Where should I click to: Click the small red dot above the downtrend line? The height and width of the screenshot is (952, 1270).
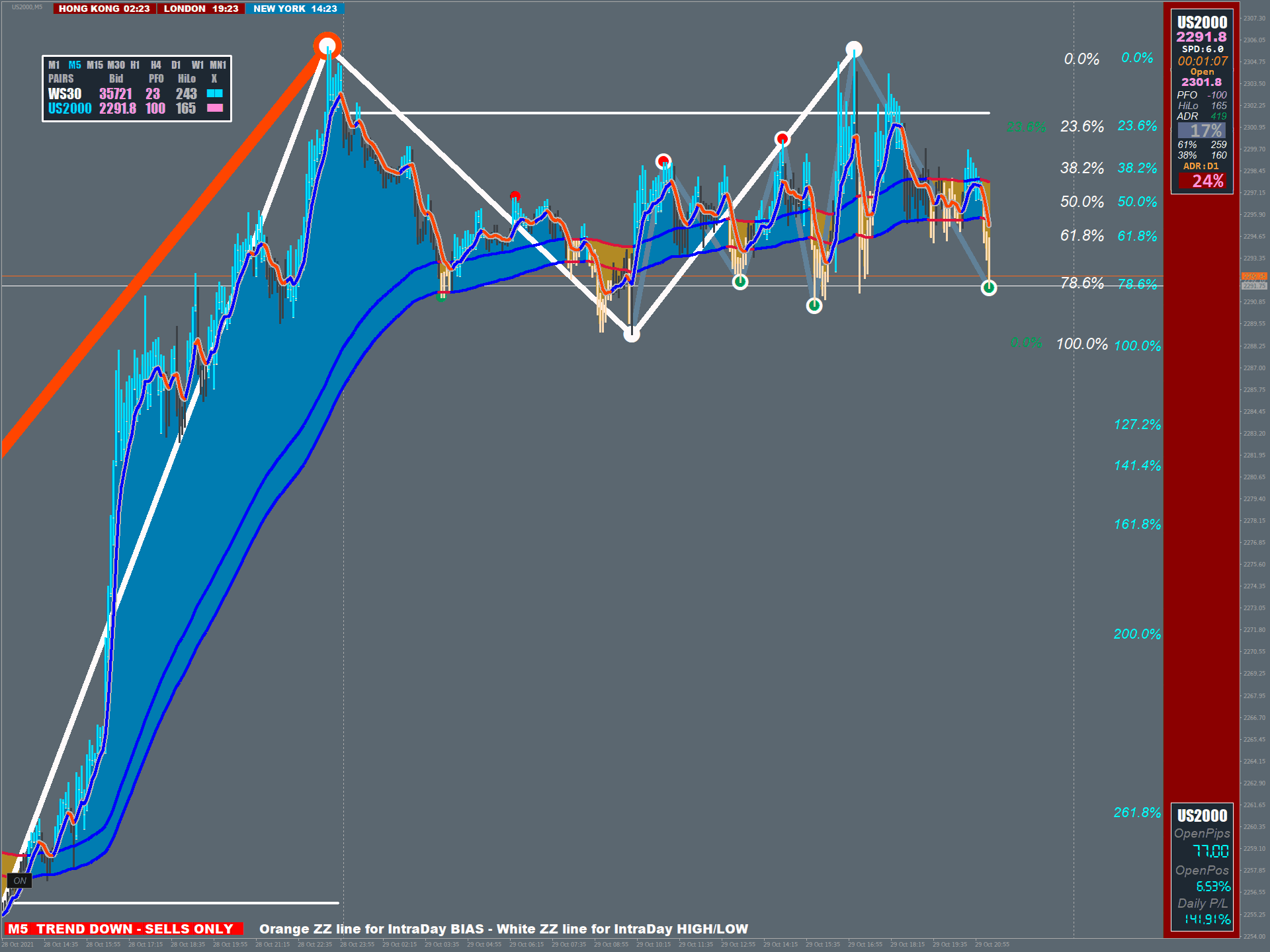pyautogui.click(x=515, y=196)
